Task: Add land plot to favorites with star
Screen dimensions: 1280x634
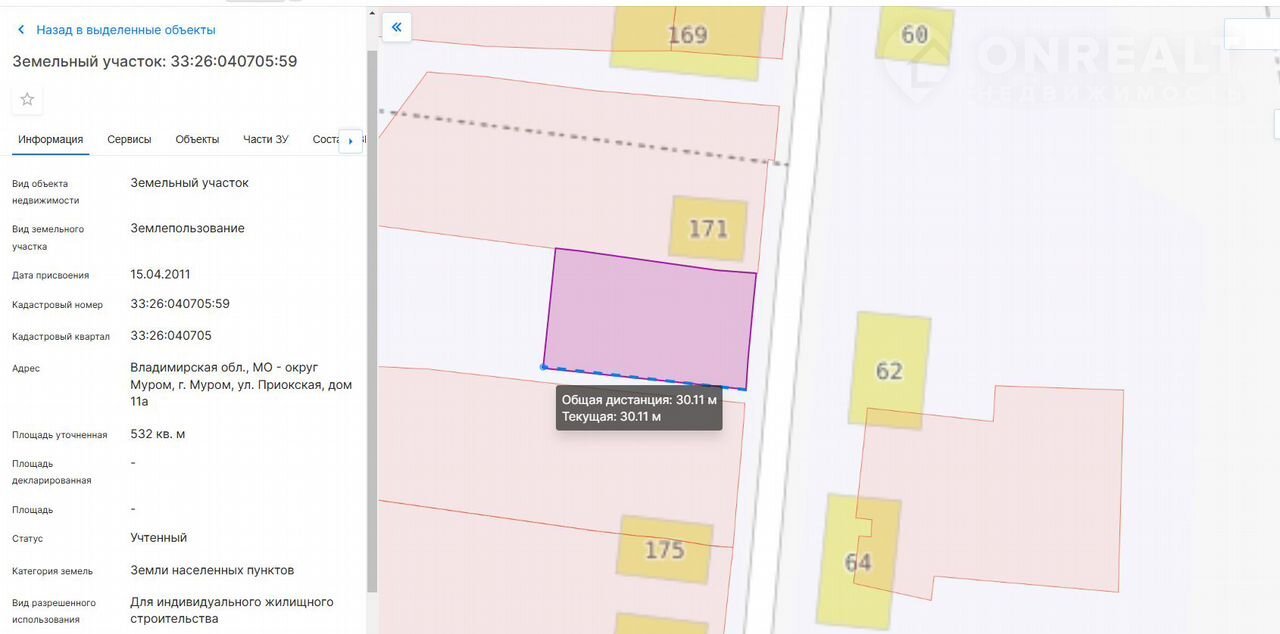Action: coord(27,99)
